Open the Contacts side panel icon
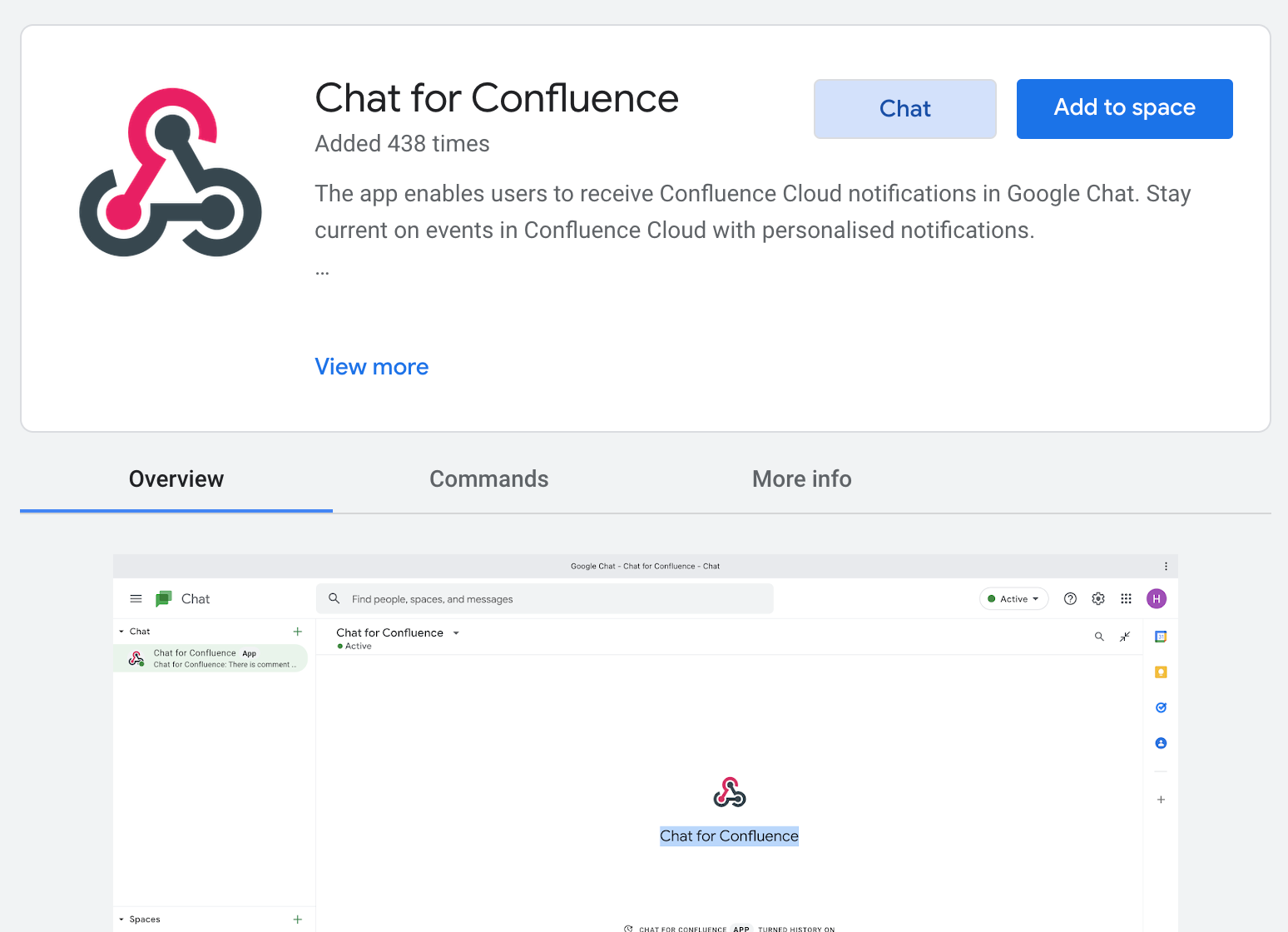The image size is (1288, 932). click(x=1161, y=743)
